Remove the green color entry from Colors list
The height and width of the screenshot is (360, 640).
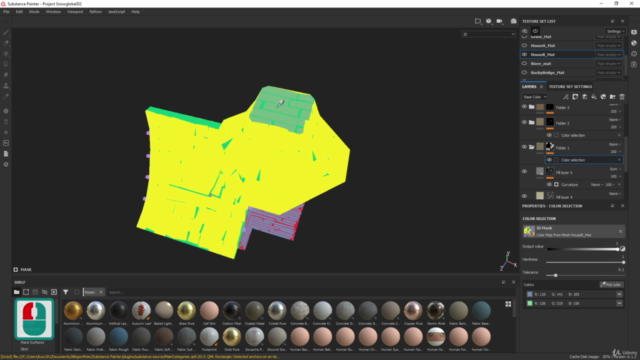coord(619,303)
